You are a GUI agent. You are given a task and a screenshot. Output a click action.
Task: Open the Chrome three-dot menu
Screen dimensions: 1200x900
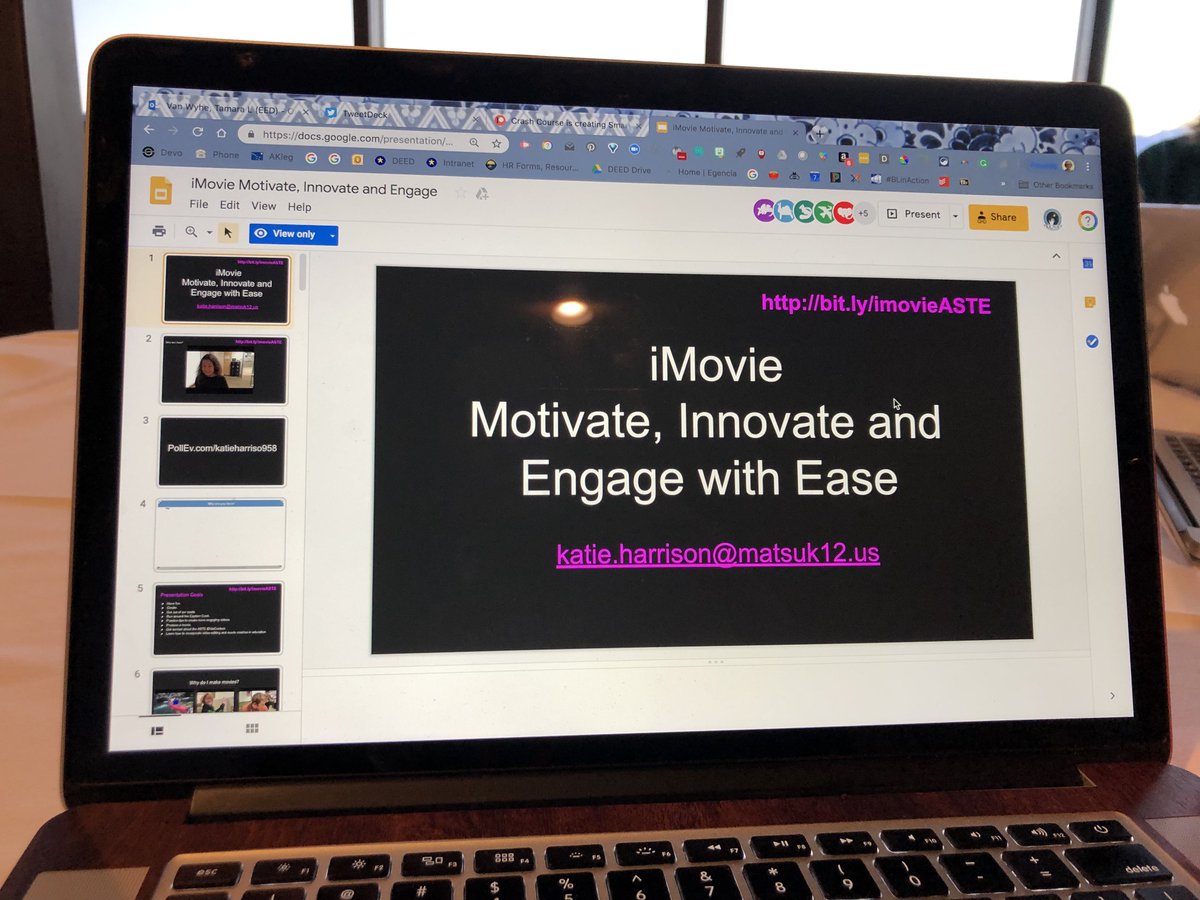[x=1088, y=166]
